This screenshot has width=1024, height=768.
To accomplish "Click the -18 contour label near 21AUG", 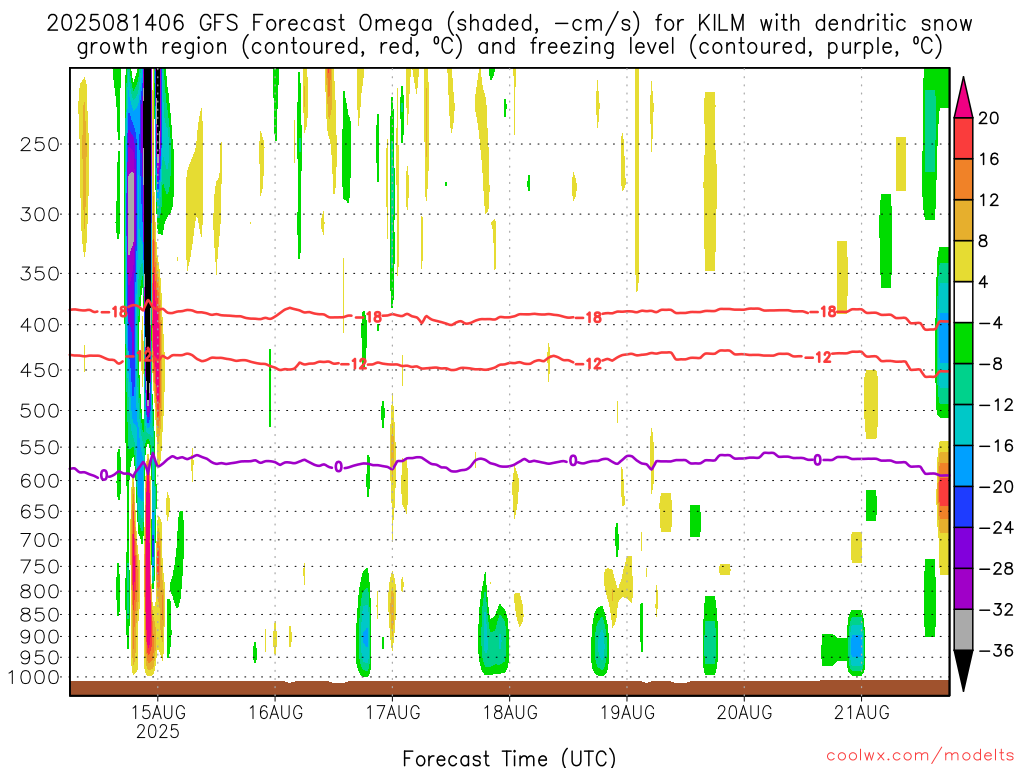I will tap(824, 312).
